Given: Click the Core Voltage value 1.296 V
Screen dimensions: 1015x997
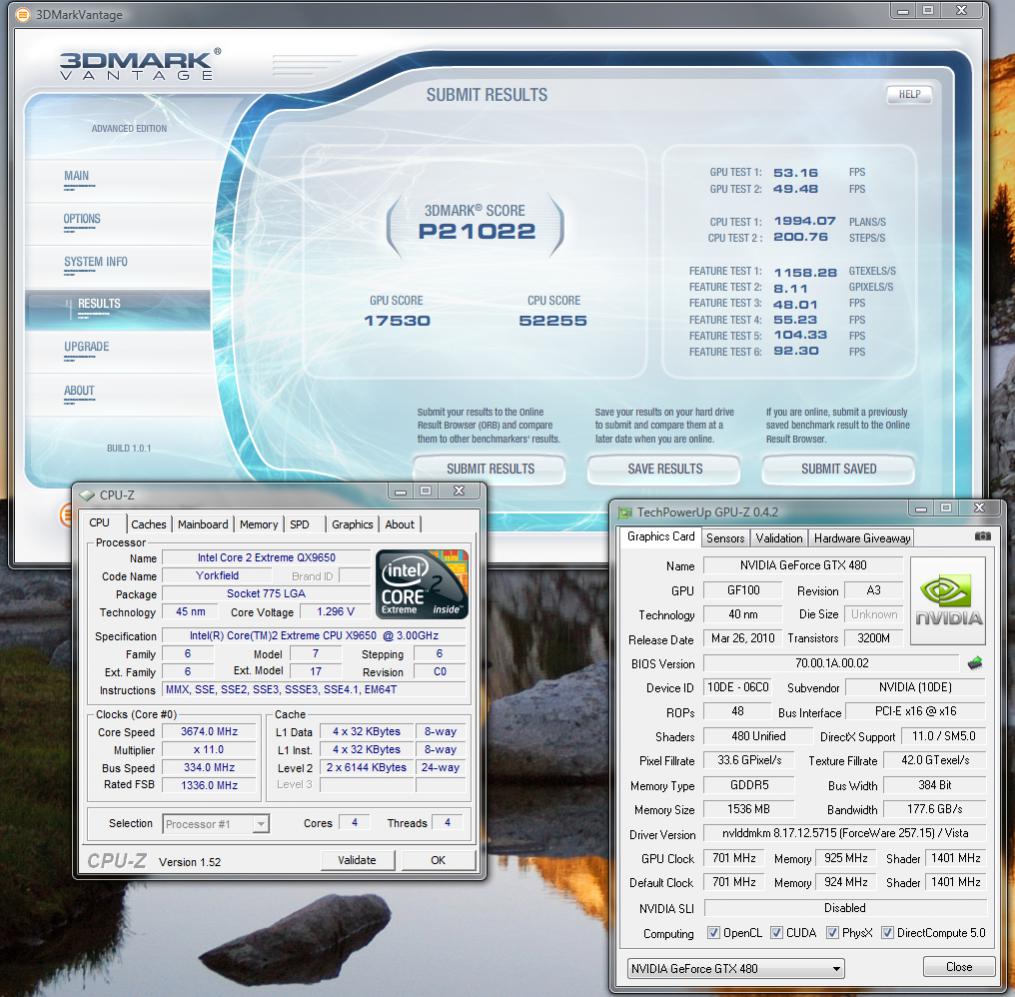Looking at the screenshot, I should [x=335, y=612].
